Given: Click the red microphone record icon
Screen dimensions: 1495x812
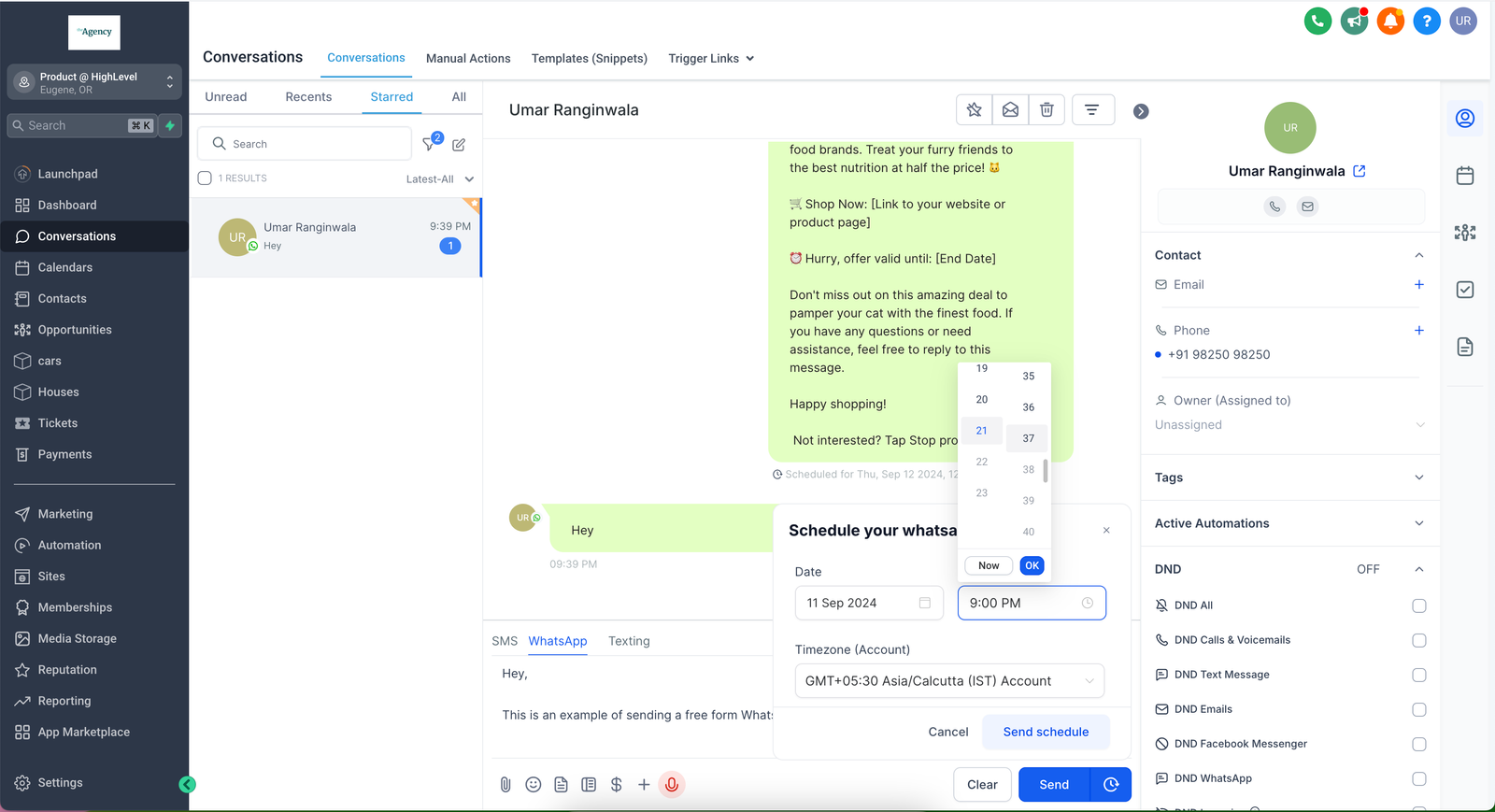Looking at the screenshot, I should point(671,785).
